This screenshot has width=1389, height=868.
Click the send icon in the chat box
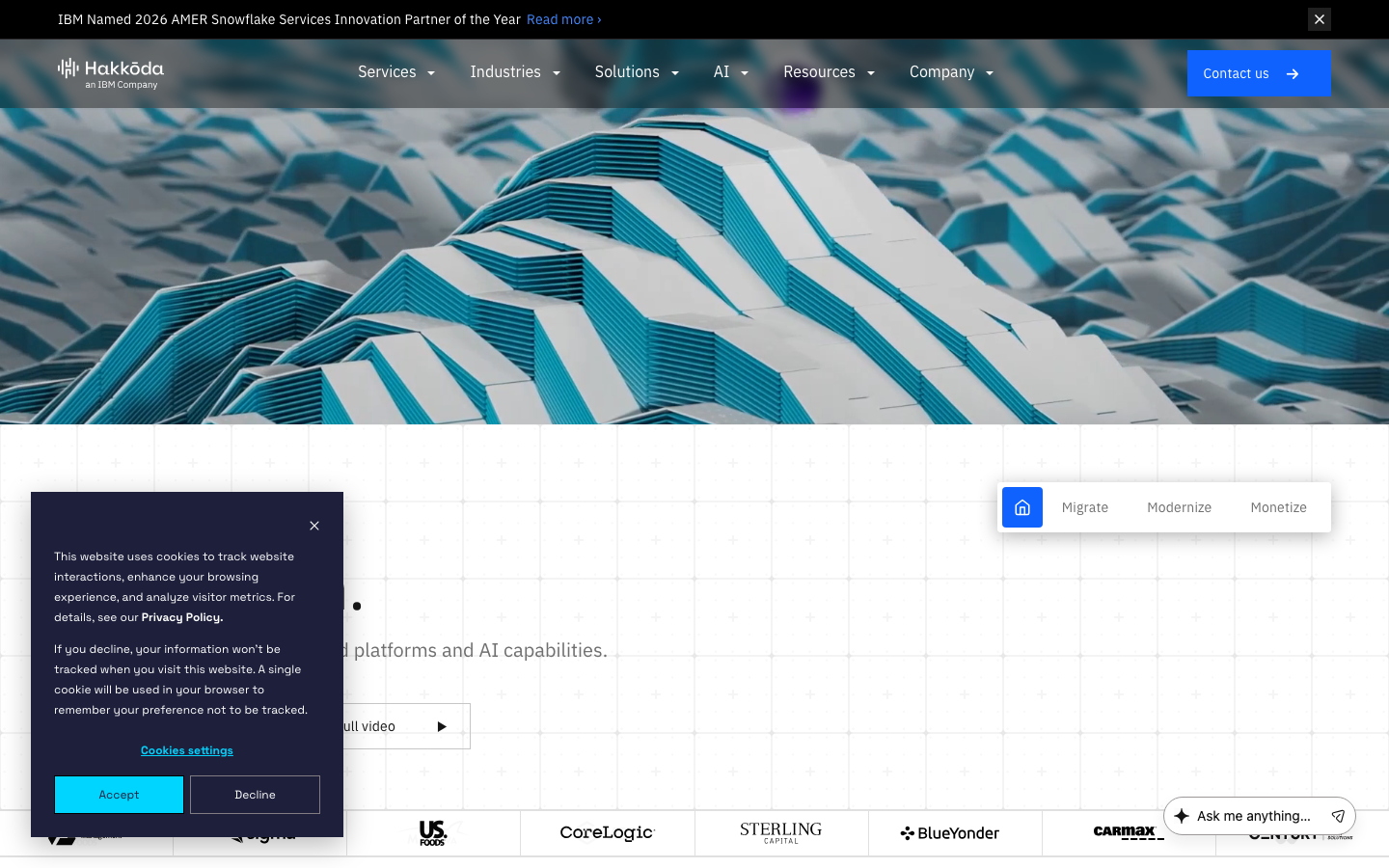(1338, 816)
